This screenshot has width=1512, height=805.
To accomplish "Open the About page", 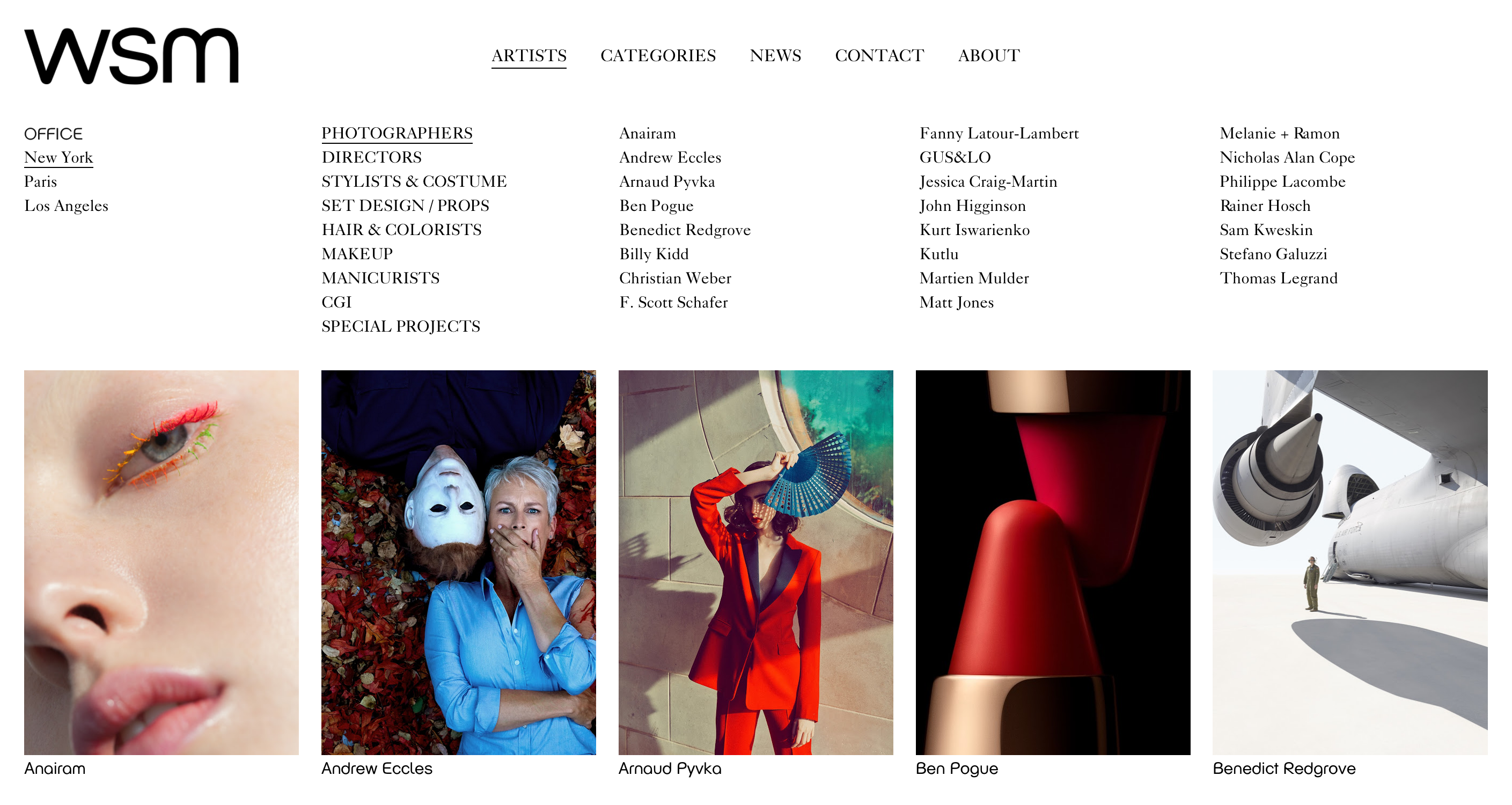I will [989, 55].
